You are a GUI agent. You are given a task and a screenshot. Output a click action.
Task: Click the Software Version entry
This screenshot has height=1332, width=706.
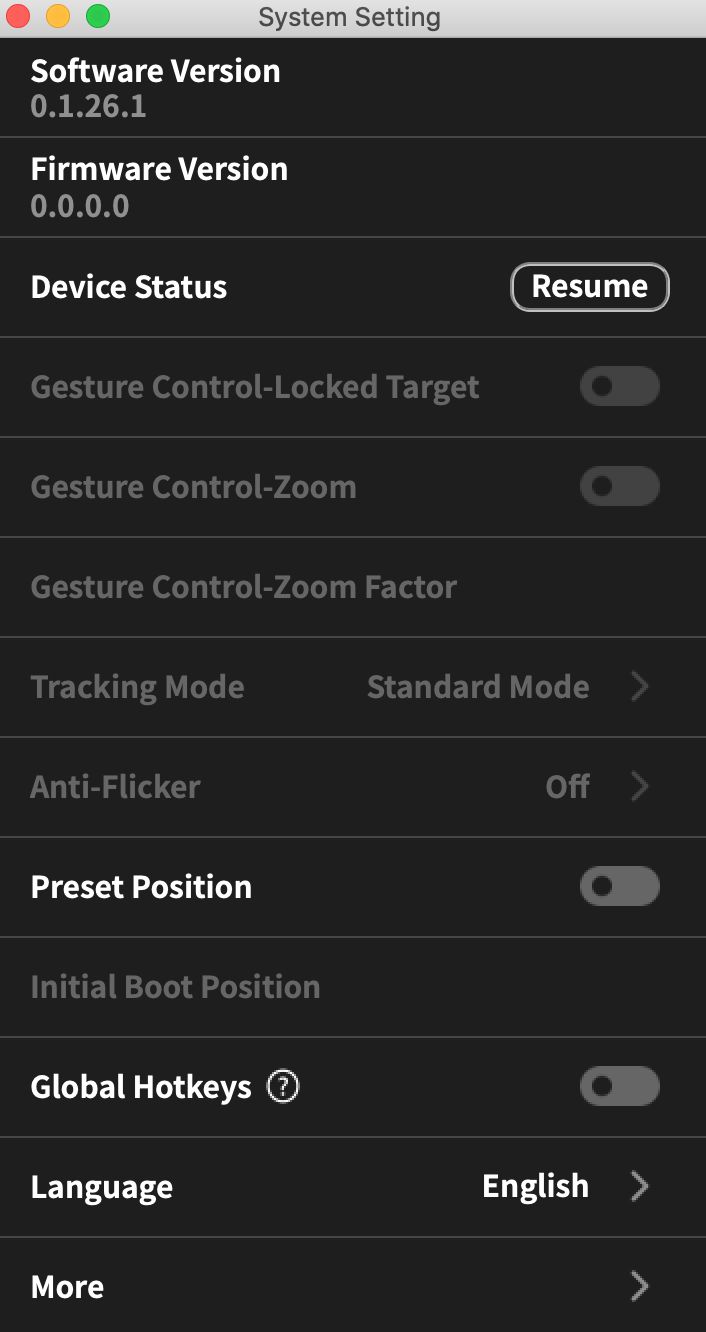pyautogui.click(x=155, y=88)
